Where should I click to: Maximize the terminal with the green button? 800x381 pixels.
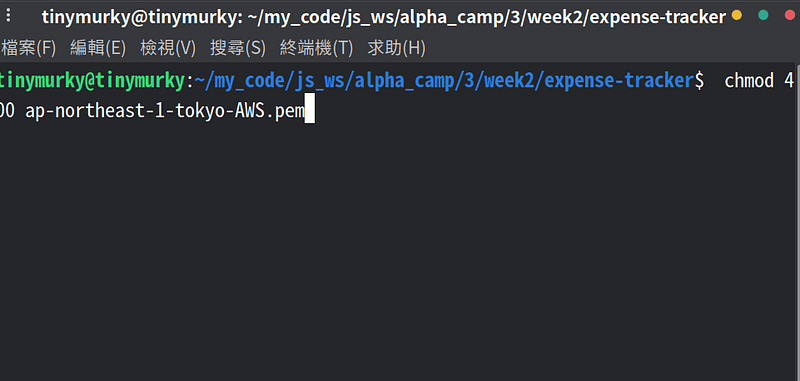pos(763,15)
